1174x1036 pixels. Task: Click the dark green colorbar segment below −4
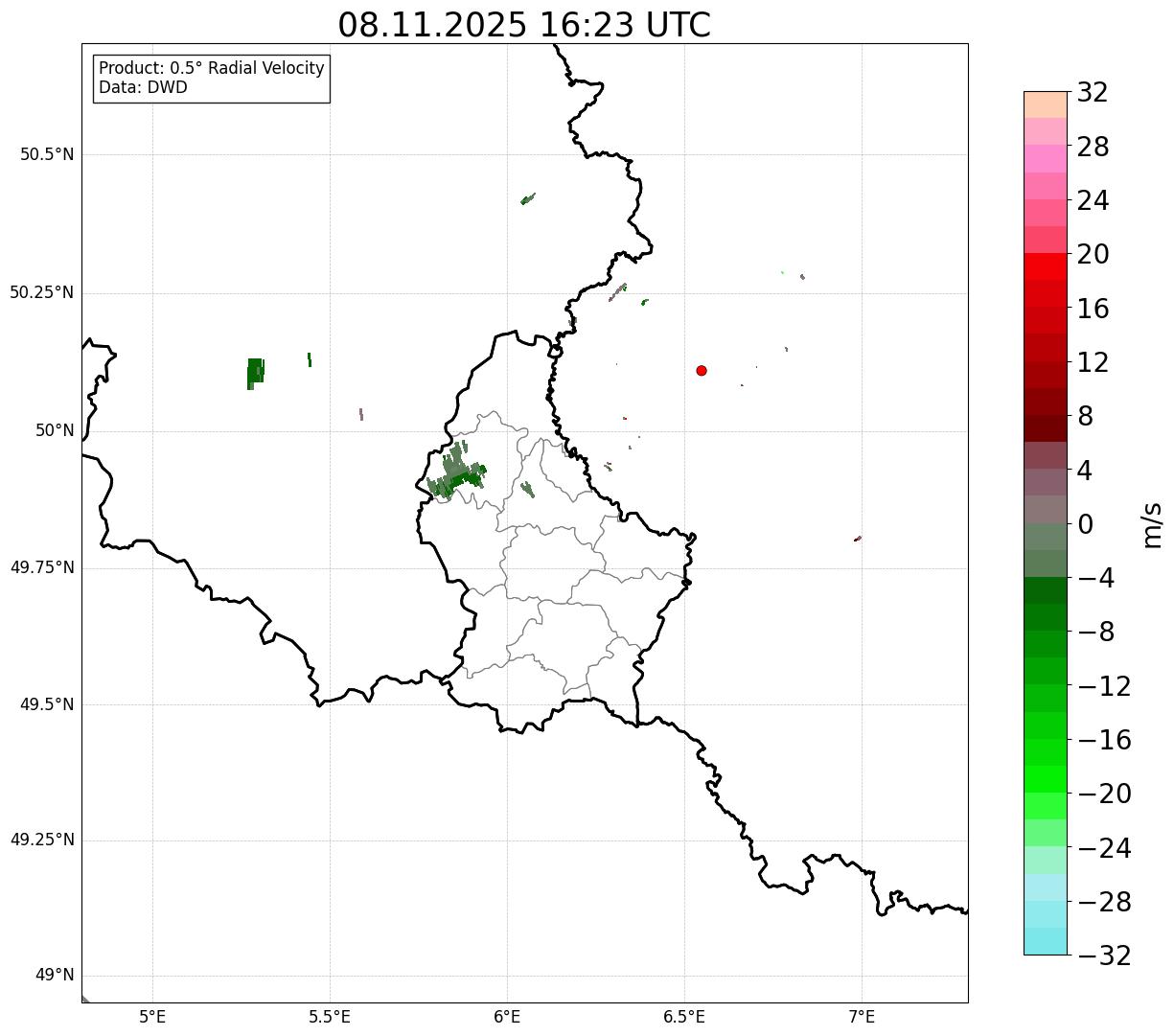coord(1045,590)
